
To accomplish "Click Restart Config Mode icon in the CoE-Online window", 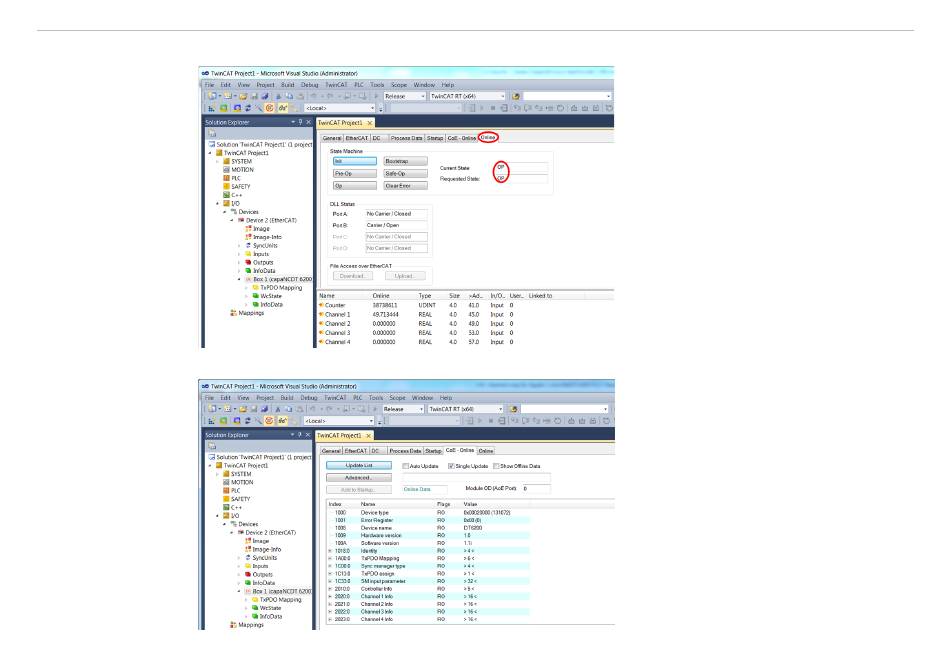I will (236, 420).
